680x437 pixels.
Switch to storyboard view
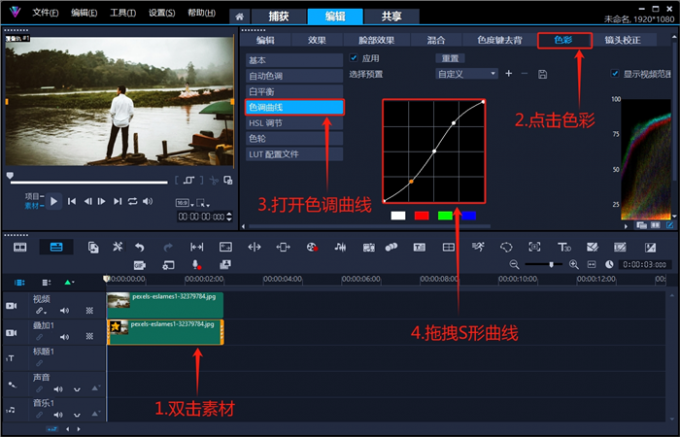point(20,248)
